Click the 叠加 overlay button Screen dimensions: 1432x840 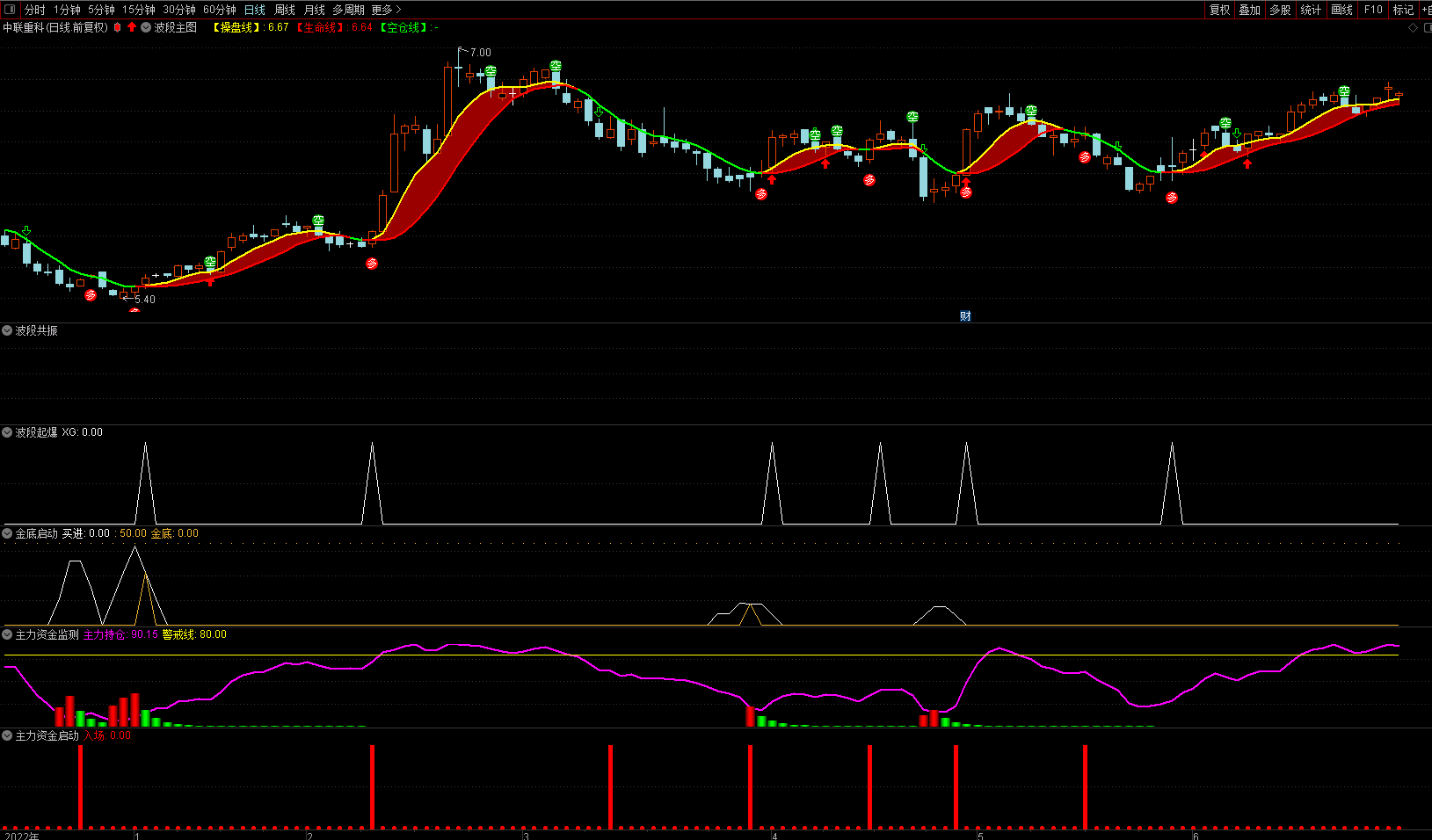point(1250,10)
